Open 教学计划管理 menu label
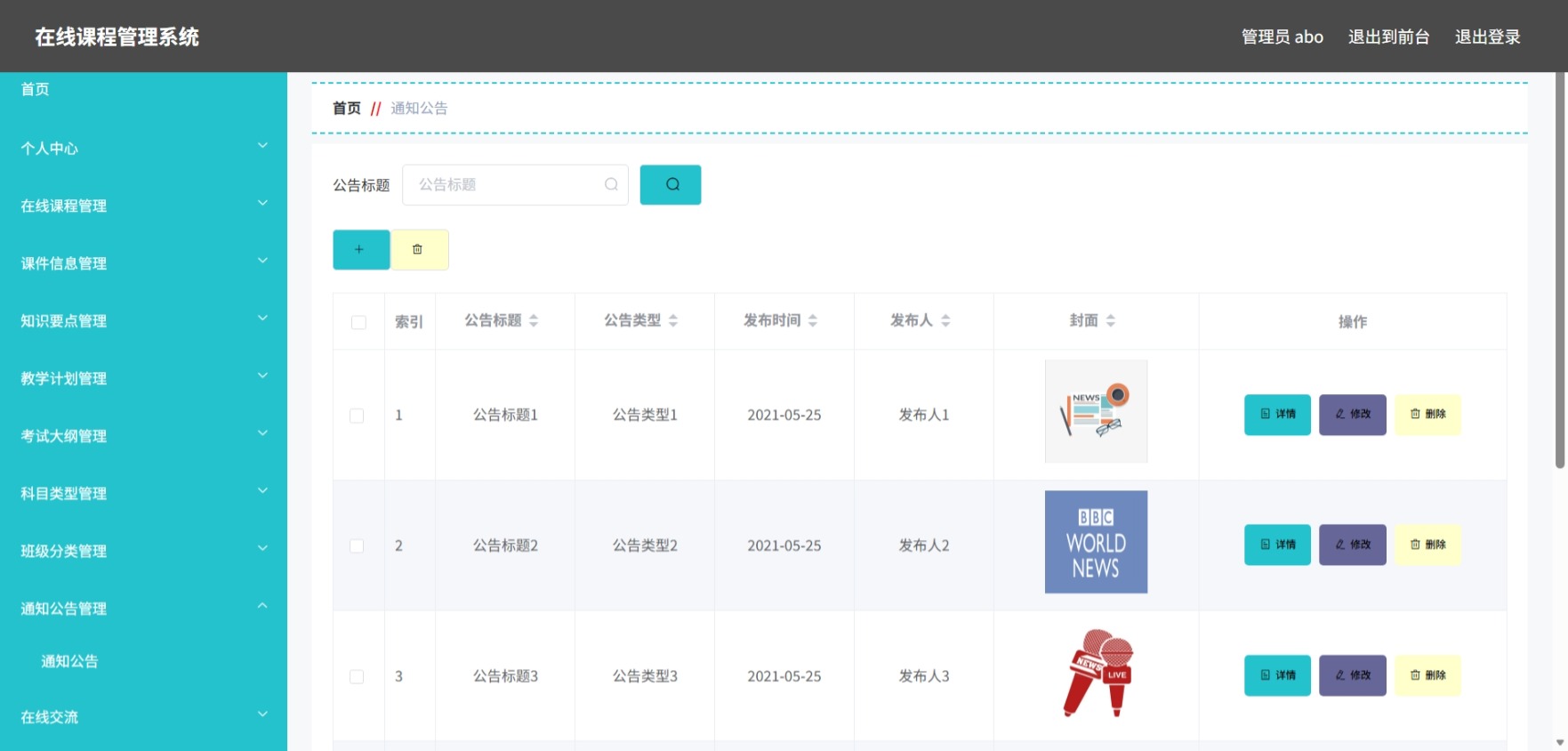 pos(64,379)
